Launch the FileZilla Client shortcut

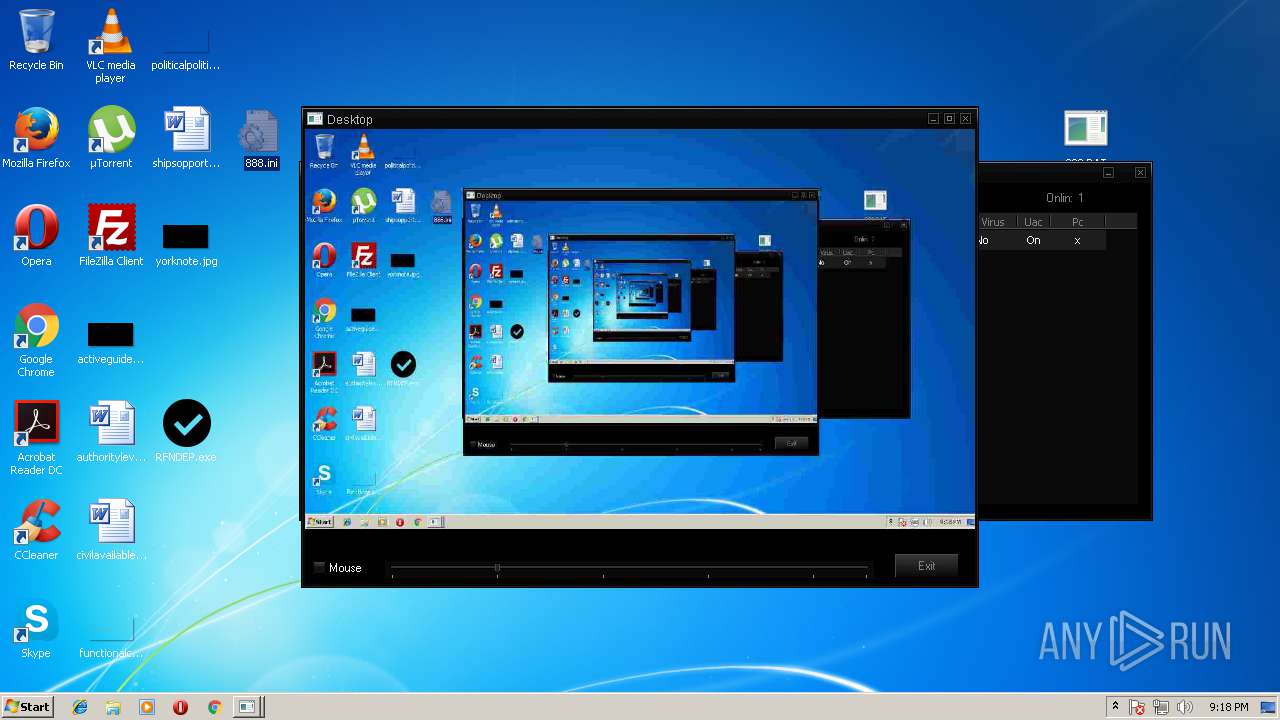[x=111, y=236]
